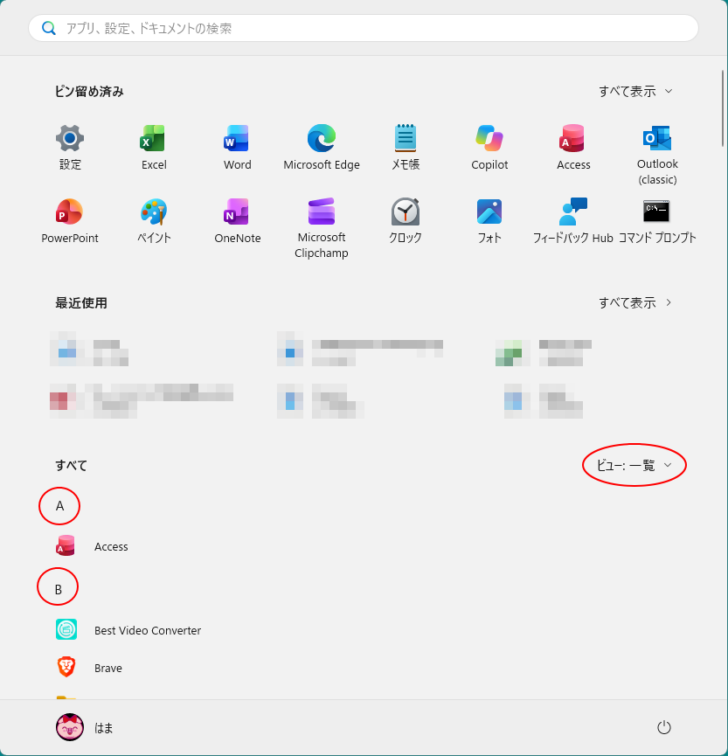This screenshot has width=728, height=756.
Task: Open メモ帳 (Notepad) pinned app
Action: coord(405,147)
